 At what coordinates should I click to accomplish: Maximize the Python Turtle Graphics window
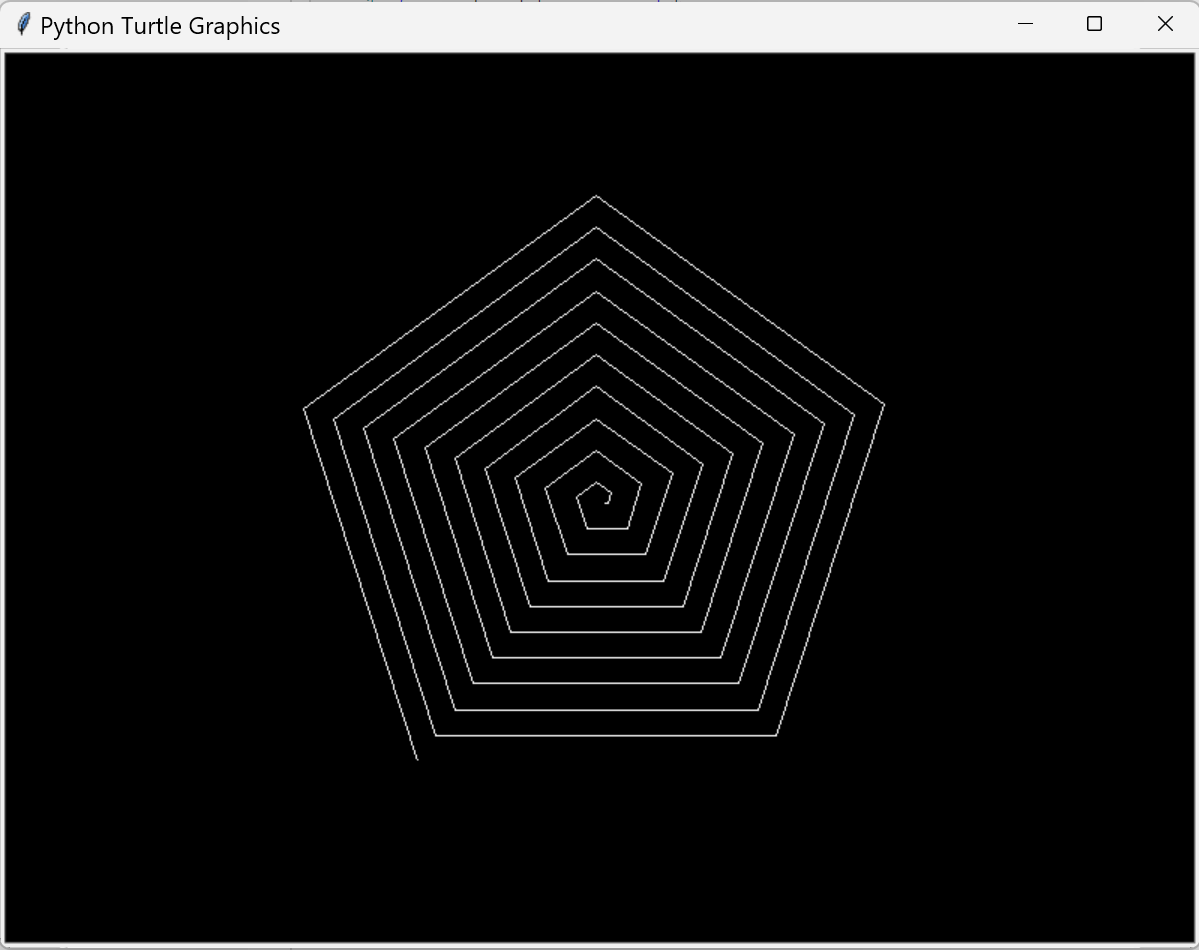[1094, 24]
